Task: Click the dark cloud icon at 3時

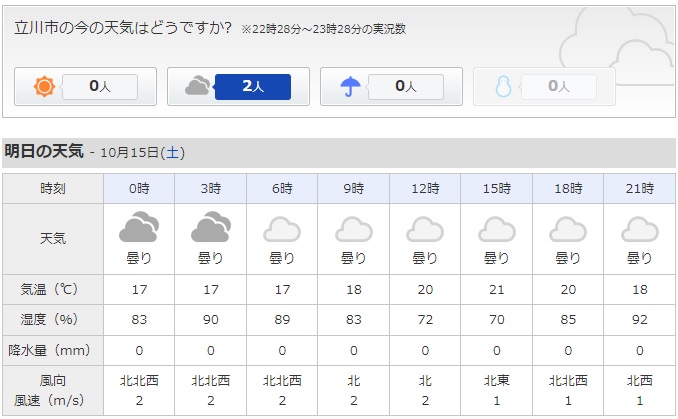Action: click(211, 227)
